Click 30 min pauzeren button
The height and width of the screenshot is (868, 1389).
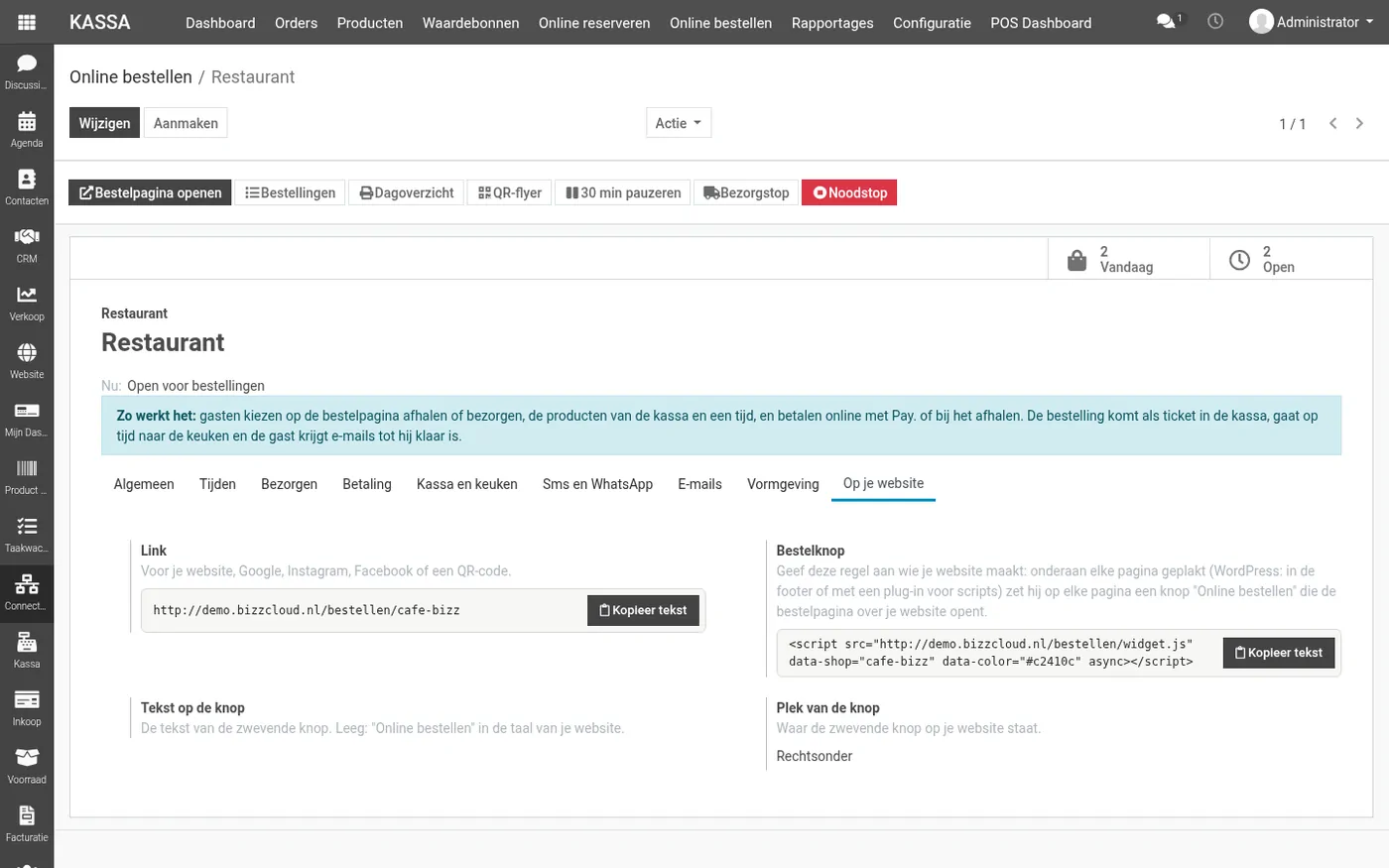(623, 192)
